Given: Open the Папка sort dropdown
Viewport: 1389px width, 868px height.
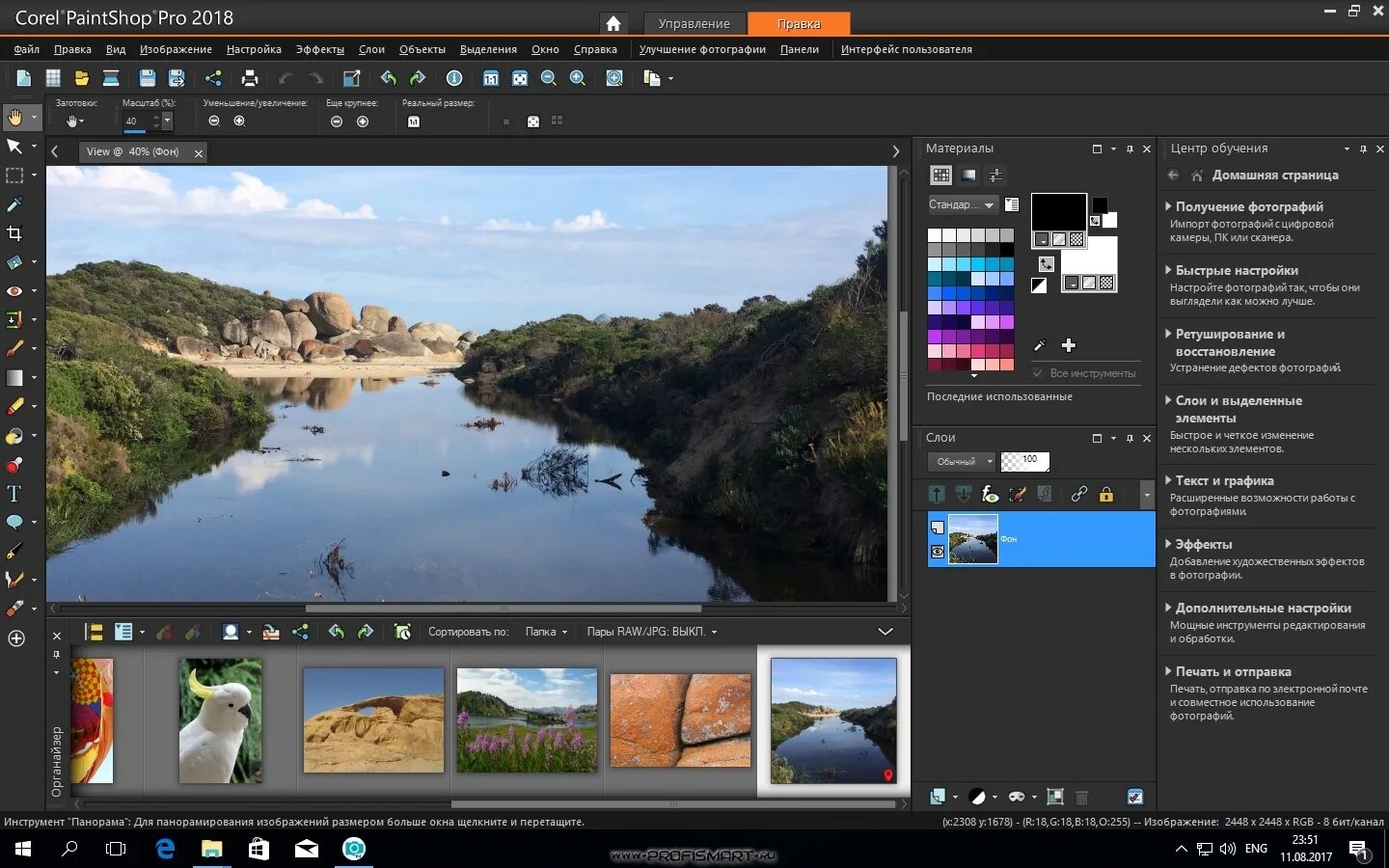Looking at the screenshot, I should pyautogui.click(x=546, y=632).
